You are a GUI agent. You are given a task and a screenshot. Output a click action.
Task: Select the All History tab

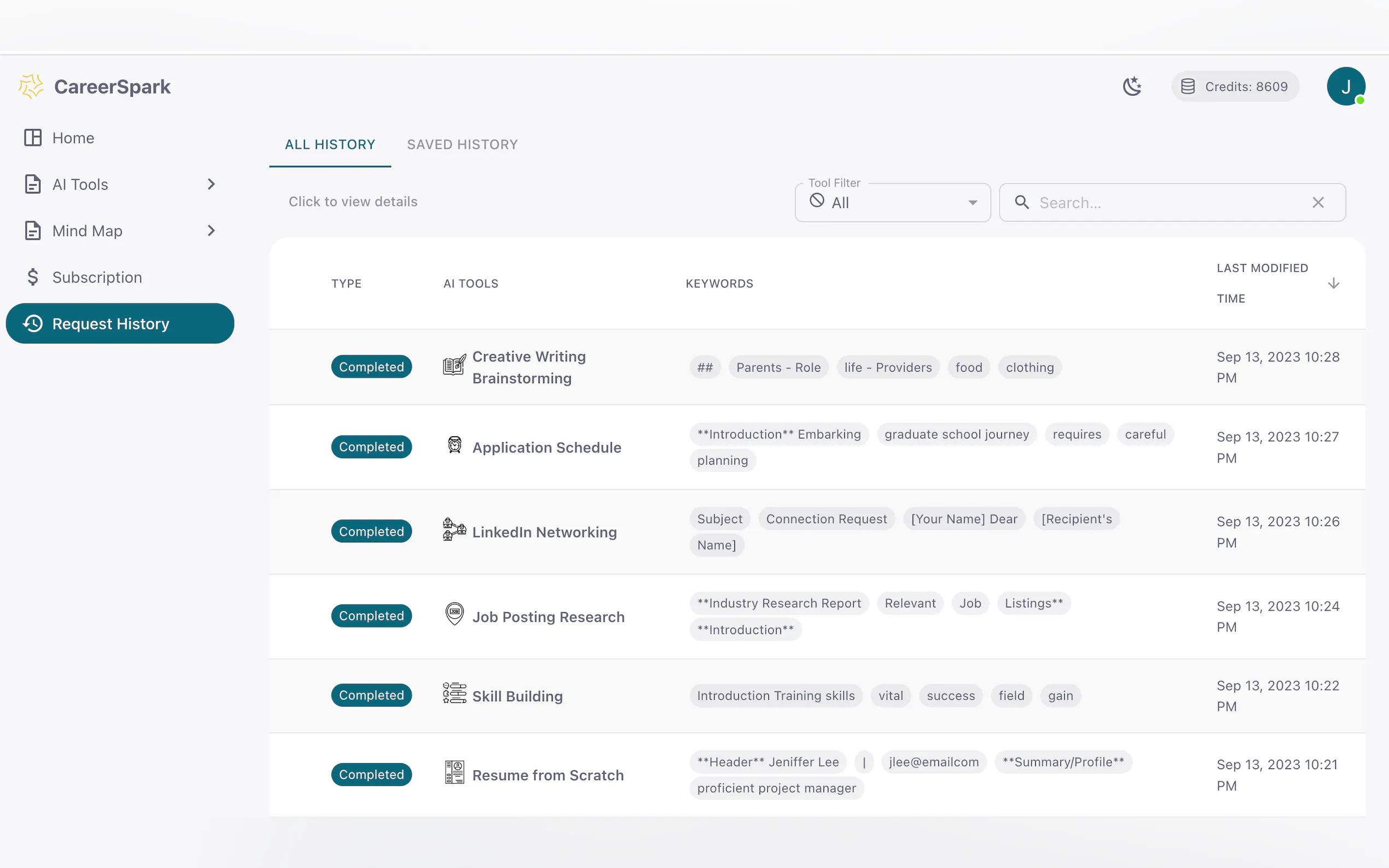tap(330, 145)
